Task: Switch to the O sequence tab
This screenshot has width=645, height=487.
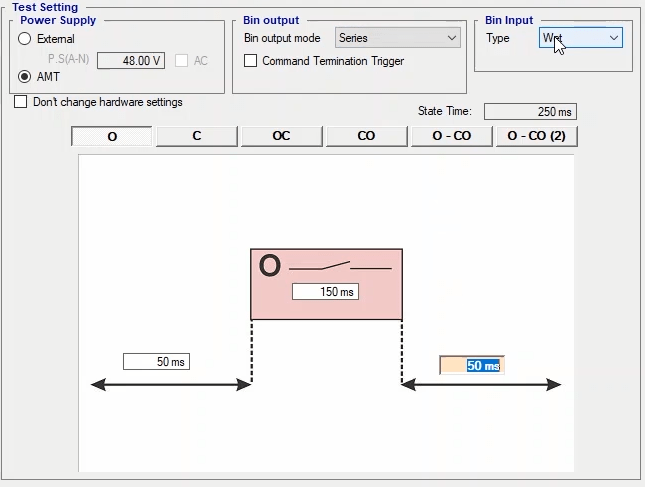Action: click(112, 136)
